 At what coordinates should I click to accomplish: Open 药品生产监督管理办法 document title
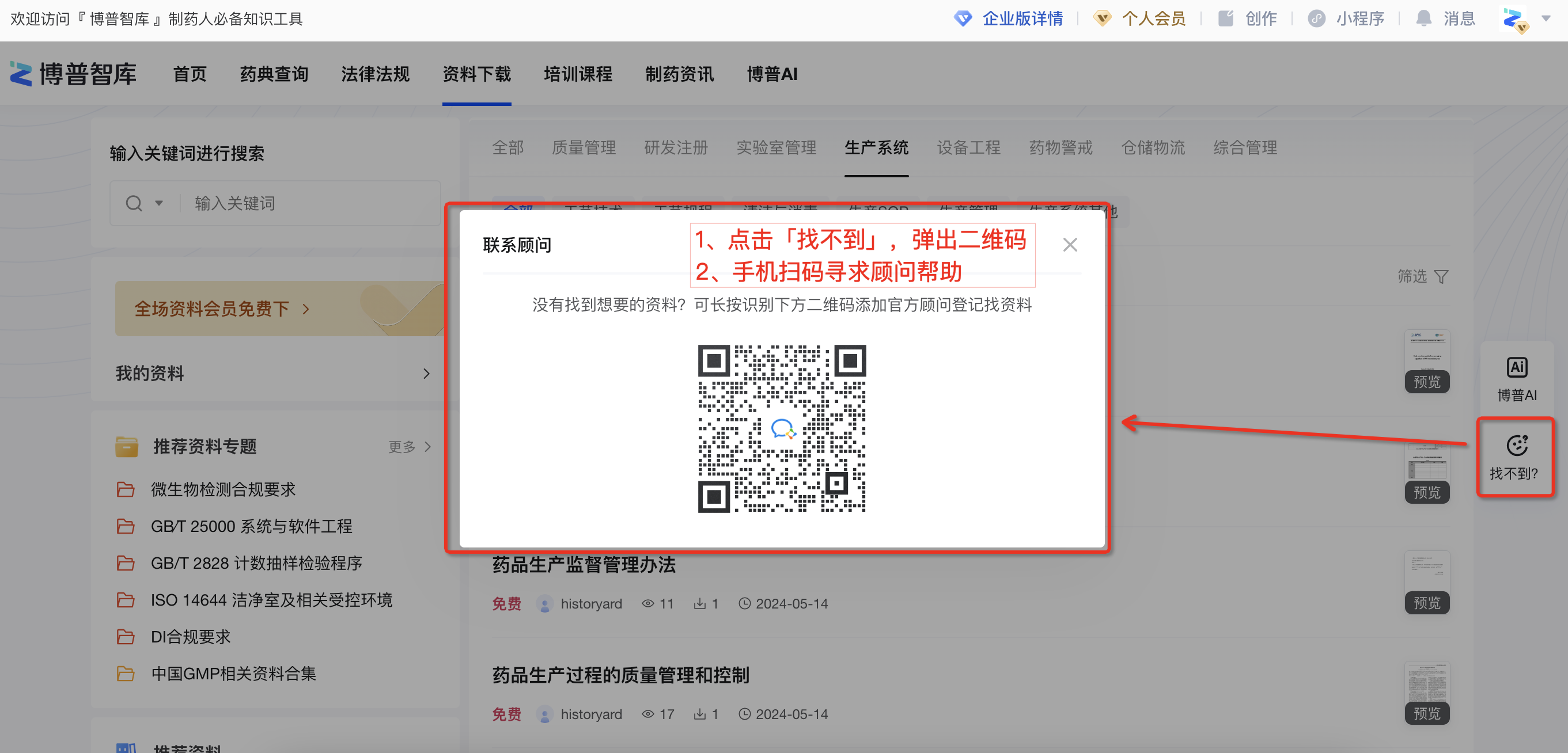coord(584,564)
